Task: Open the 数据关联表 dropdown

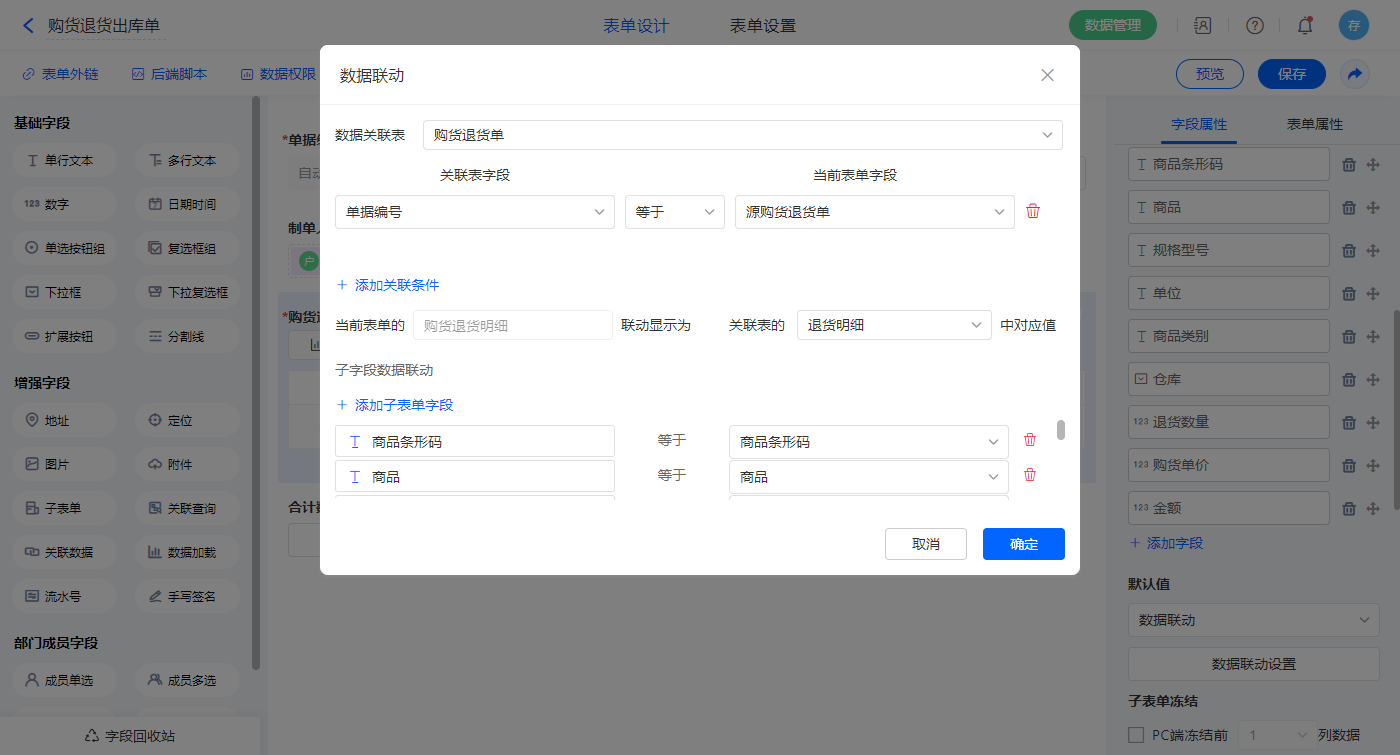Action: (742, 135)
